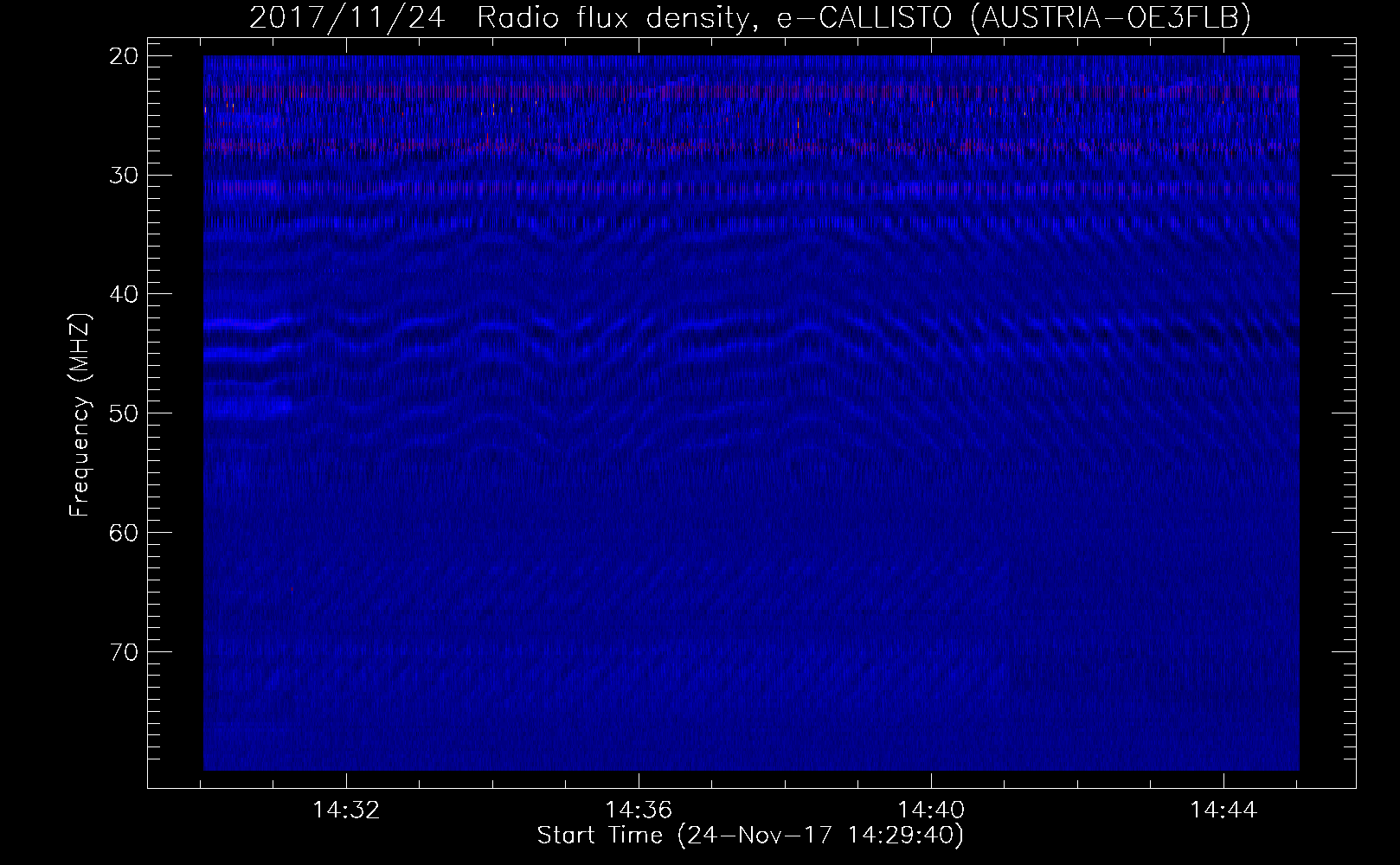Click the 14:36 time tick label
The height and width of the screenshot is (865, 1400).
pyautogui.click(x=639, y=811)
